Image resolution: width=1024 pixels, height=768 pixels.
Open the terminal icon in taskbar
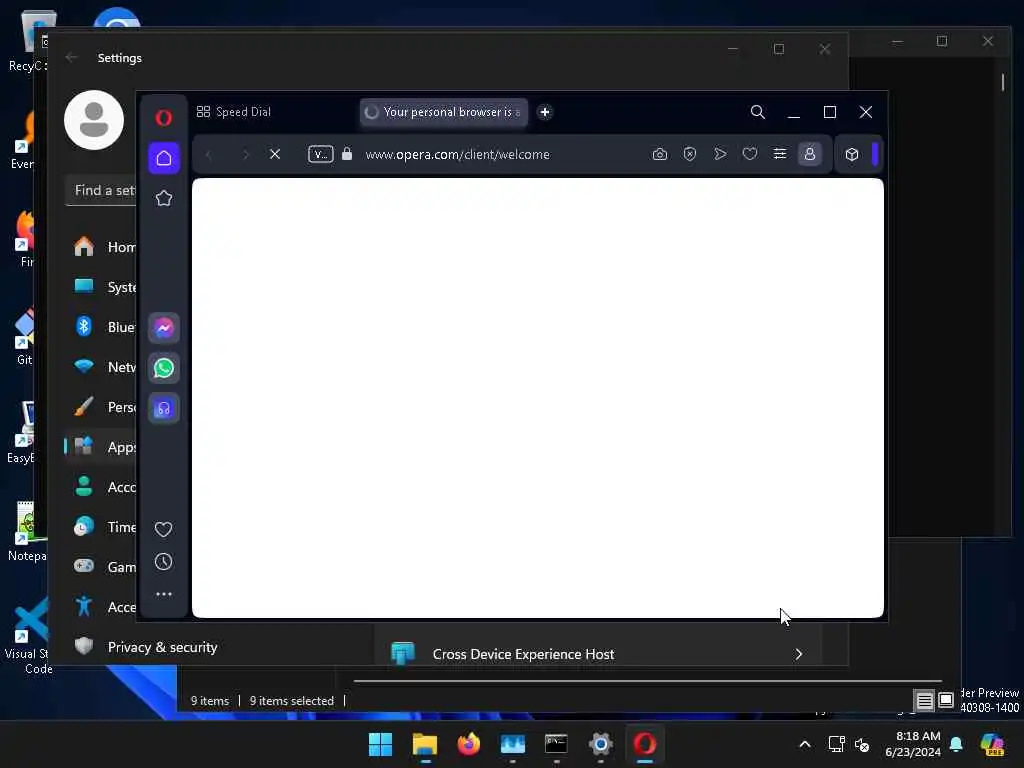click(x=556, y=744)
